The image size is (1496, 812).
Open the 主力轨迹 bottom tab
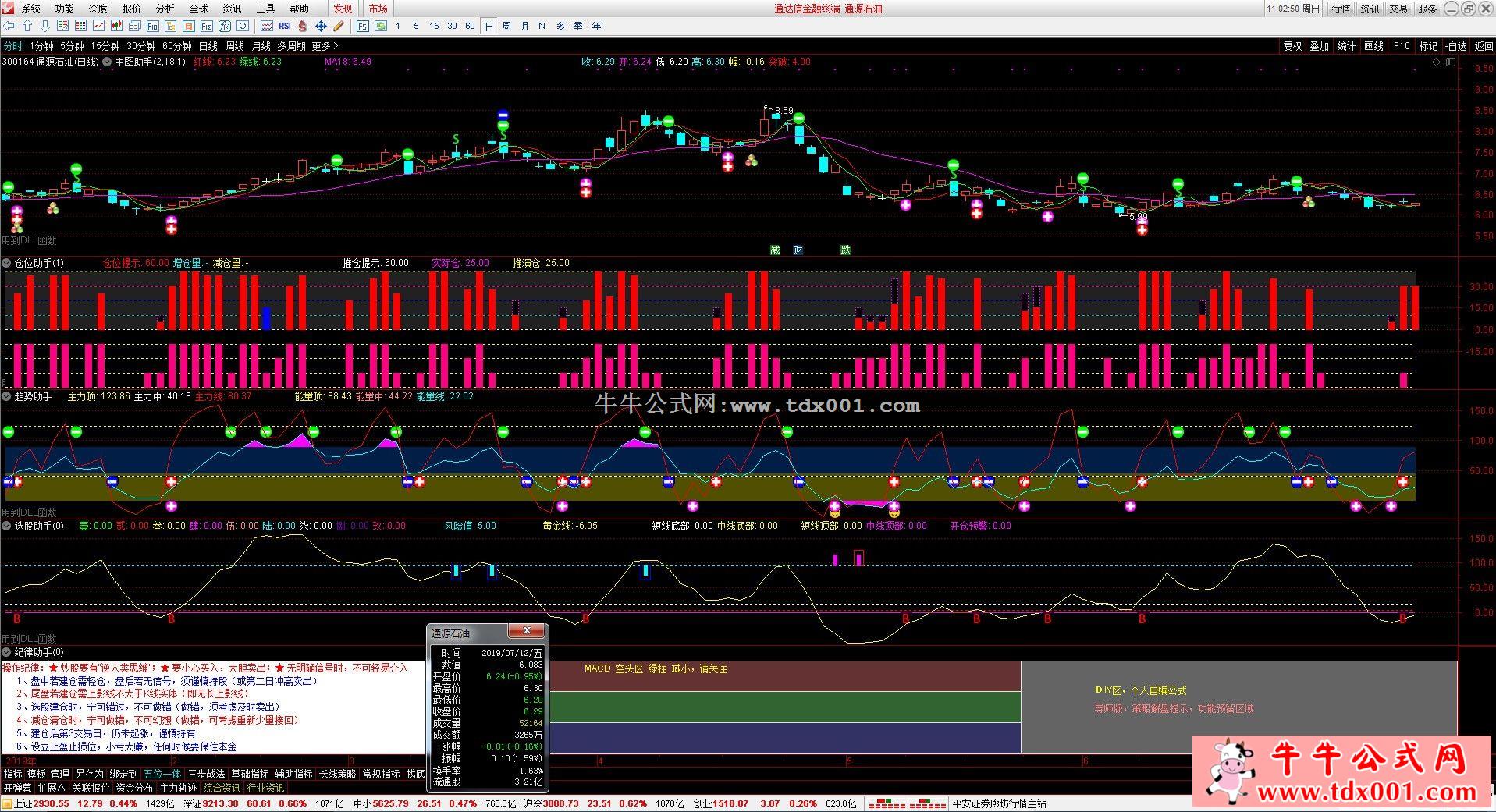179,788
